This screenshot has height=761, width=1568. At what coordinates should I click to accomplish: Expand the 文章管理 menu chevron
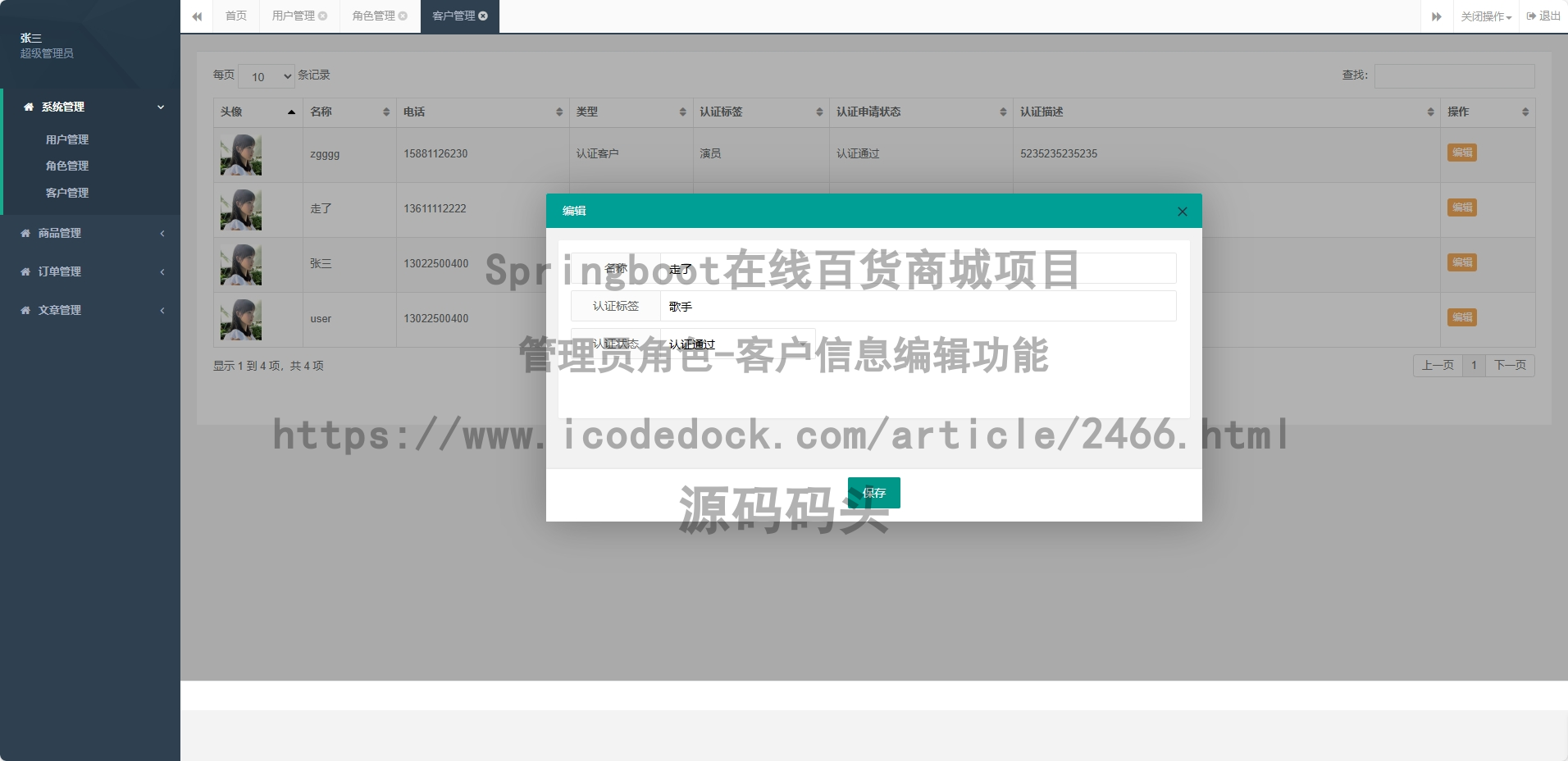pos(162,310)
